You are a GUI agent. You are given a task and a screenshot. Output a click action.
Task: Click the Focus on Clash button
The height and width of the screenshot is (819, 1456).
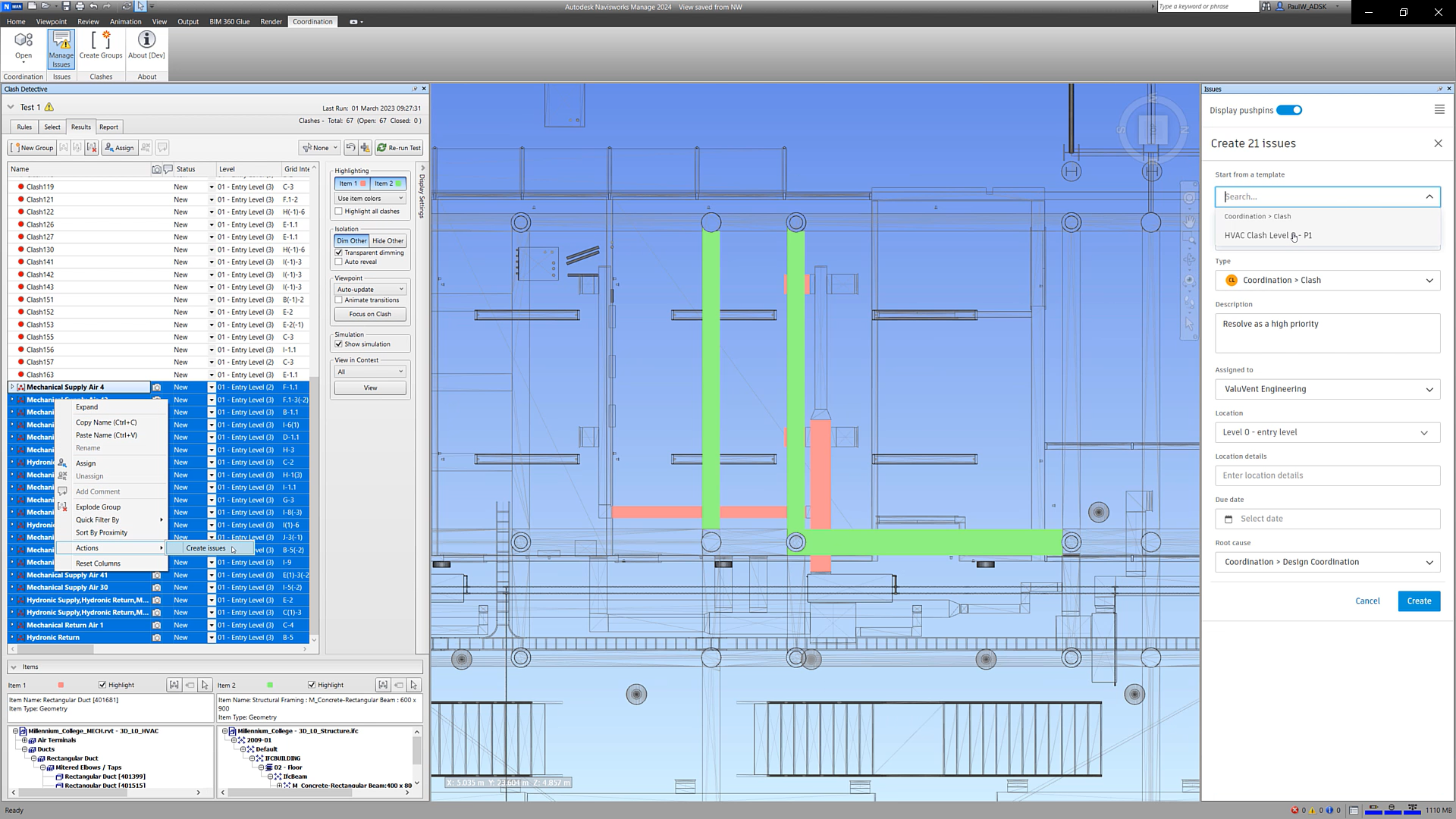click(x=370, y=314)
